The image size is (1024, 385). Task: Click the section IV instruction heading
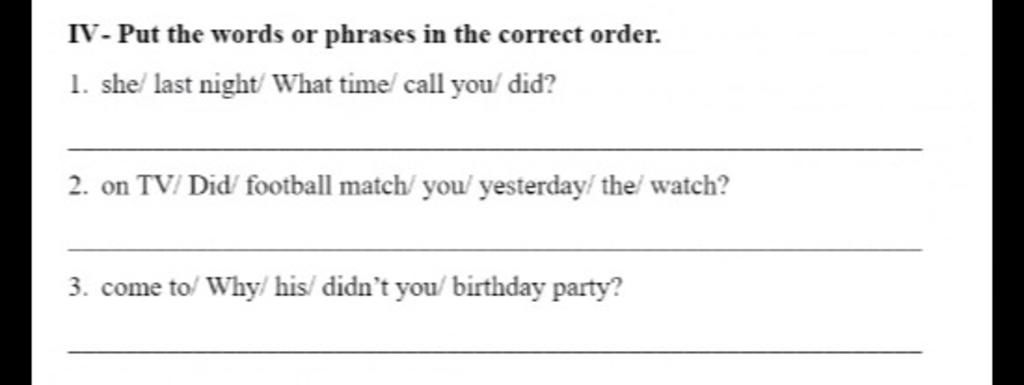pos(364,35)
